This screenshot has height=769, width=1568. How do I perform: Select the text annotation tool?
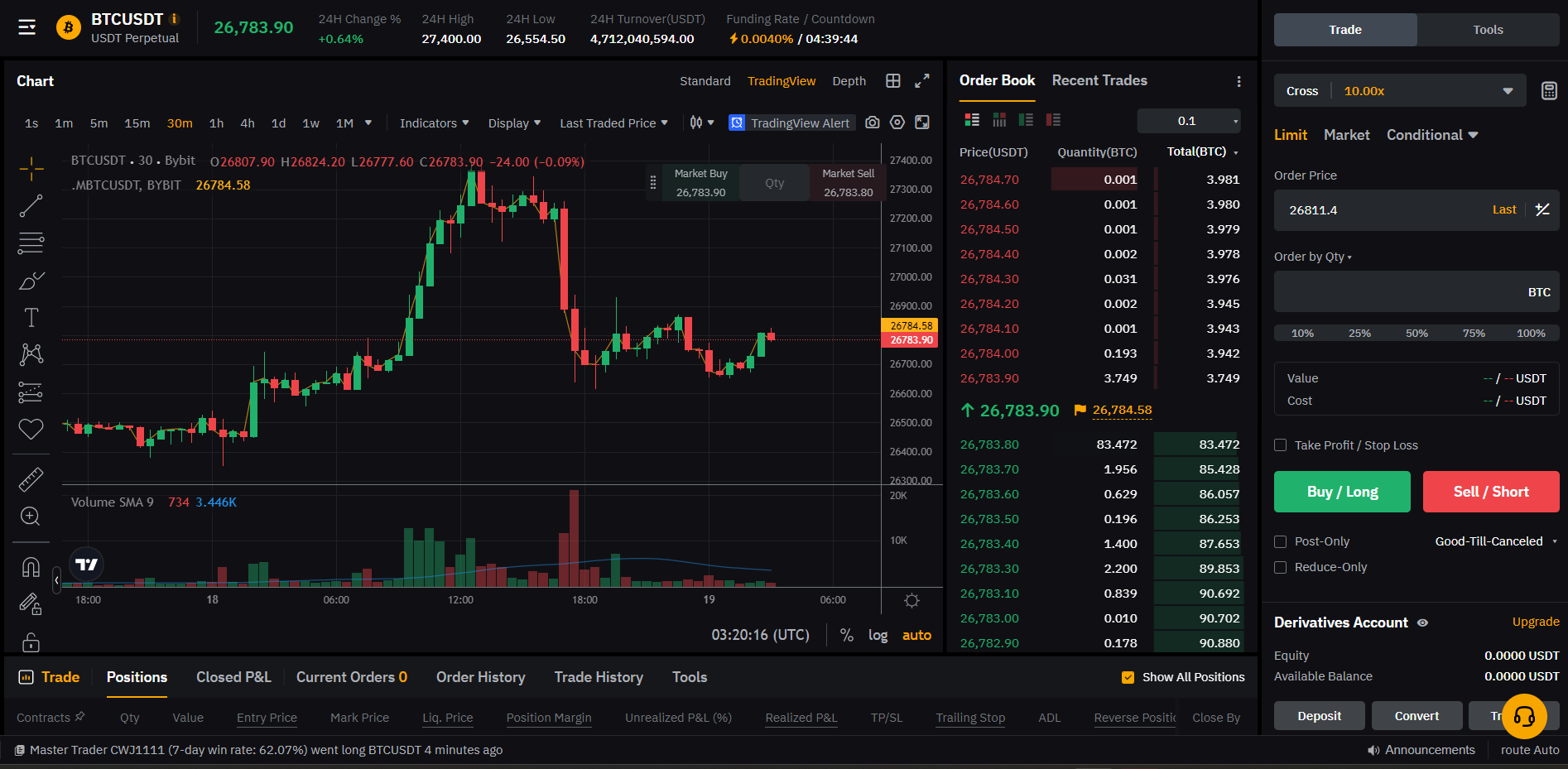[x=31, y=318]
